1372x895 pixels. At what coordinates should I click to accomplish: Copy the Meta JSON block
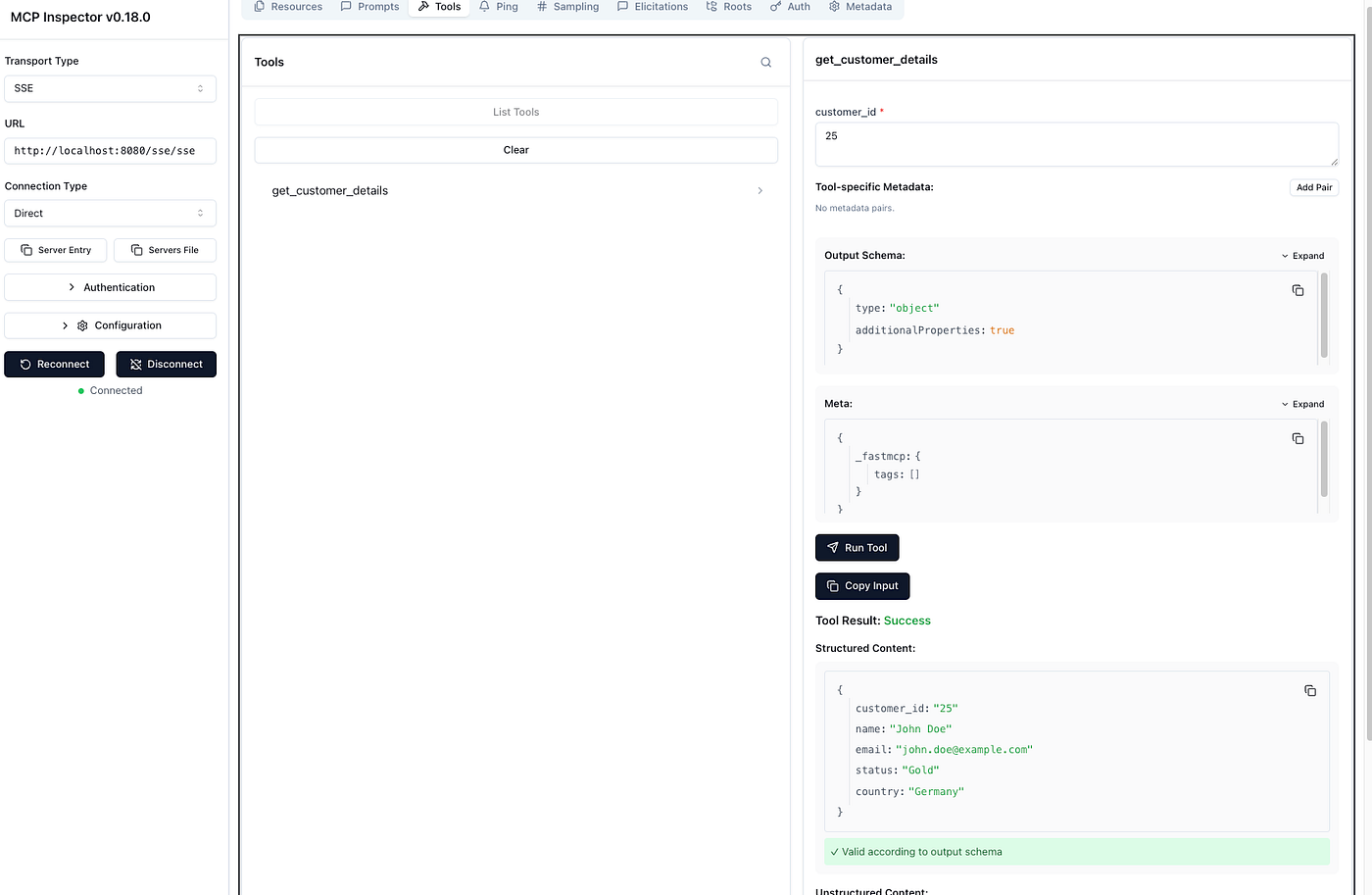tap(1298, 438)
